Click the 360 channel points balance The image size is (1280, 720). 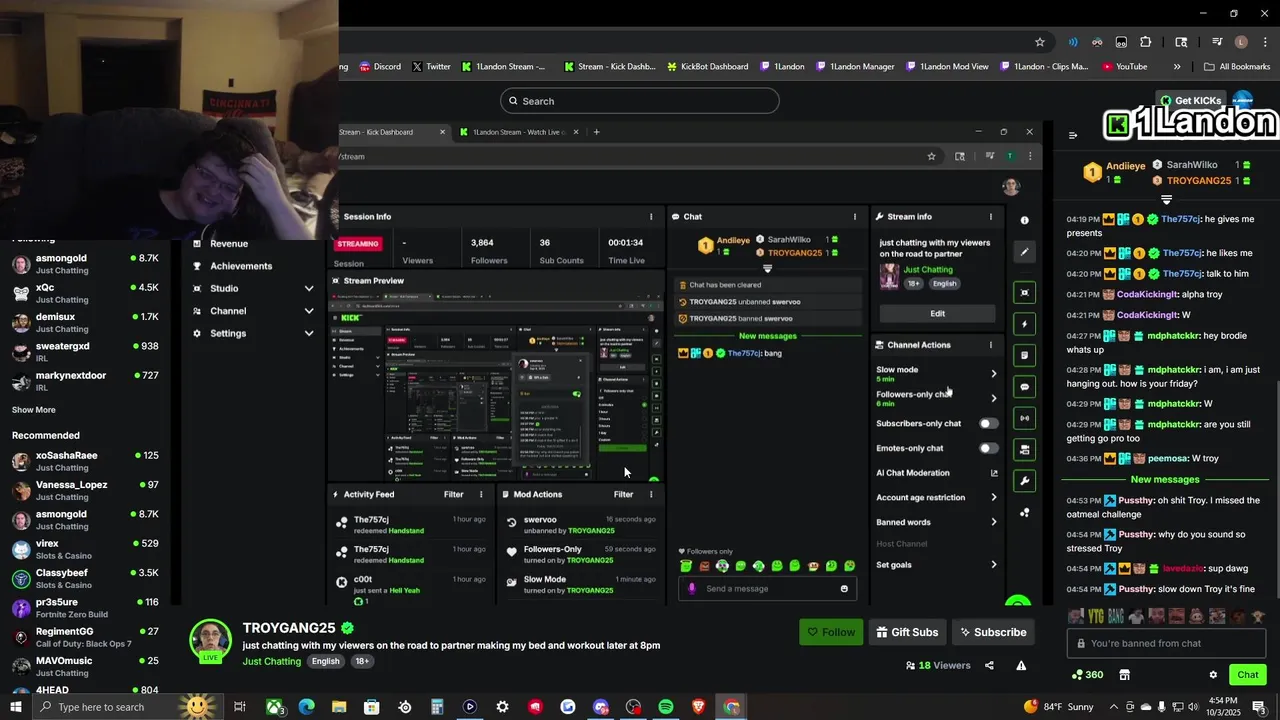(x=1087, y=675)
